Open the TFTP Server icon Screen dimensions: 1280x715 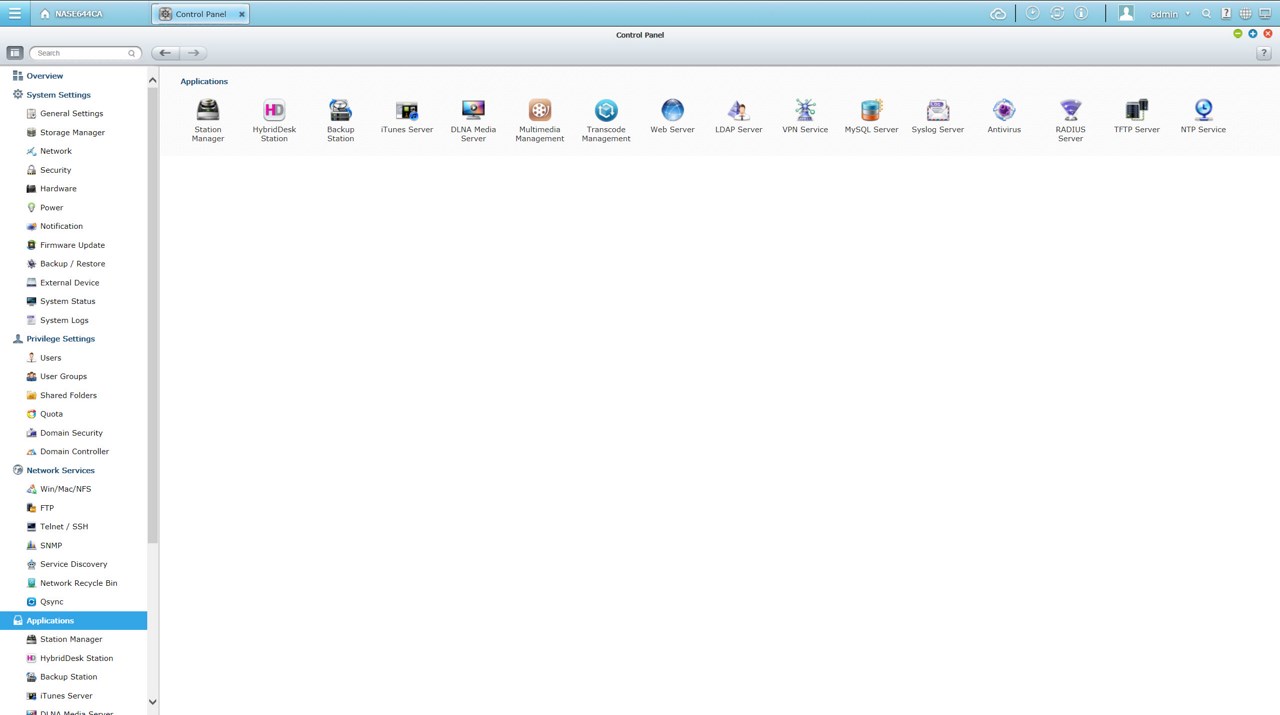[1137, 110]
